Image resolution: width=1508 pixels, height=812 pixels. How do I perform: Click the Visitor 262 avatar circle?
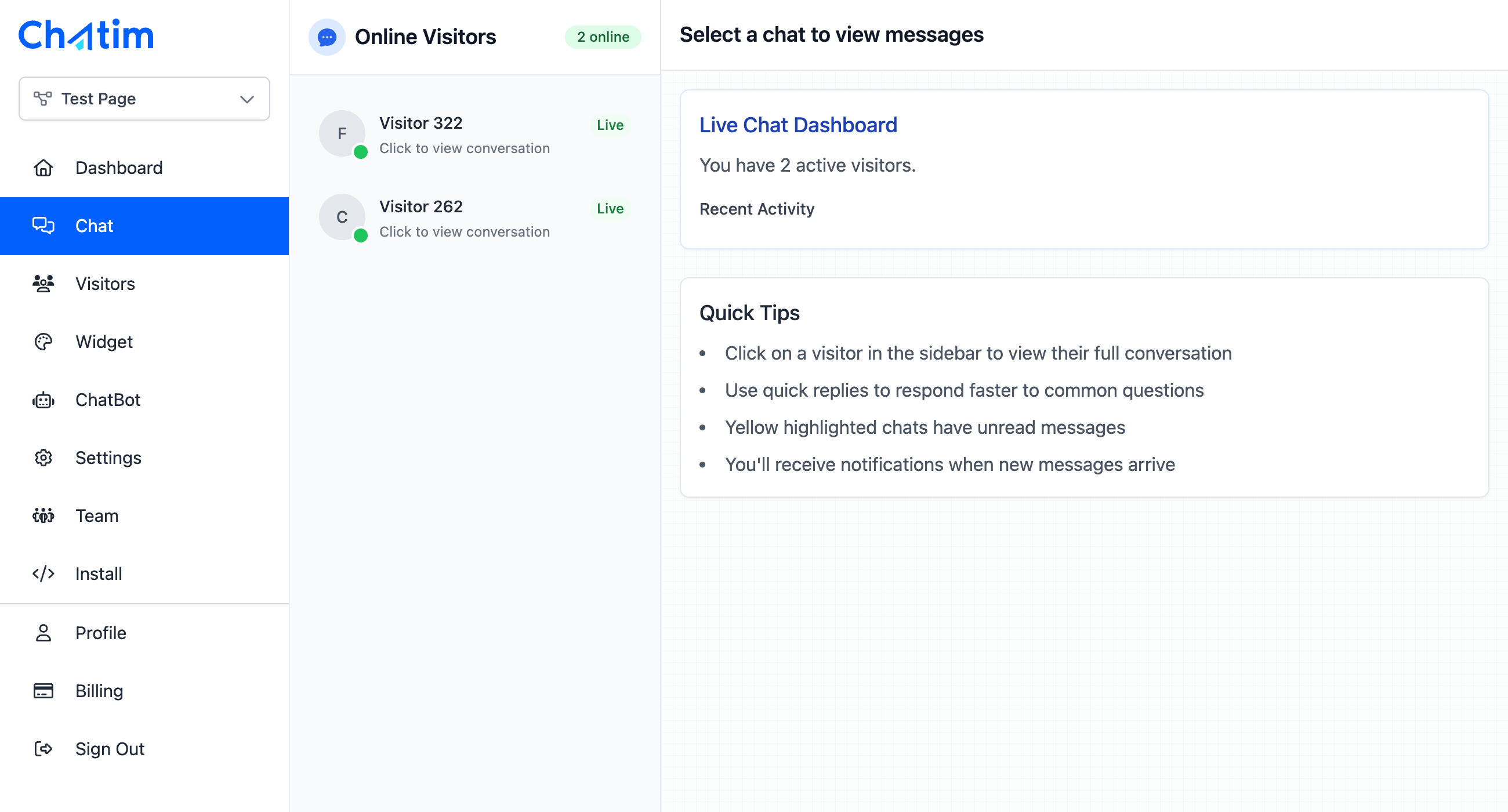tap(342, 217)
